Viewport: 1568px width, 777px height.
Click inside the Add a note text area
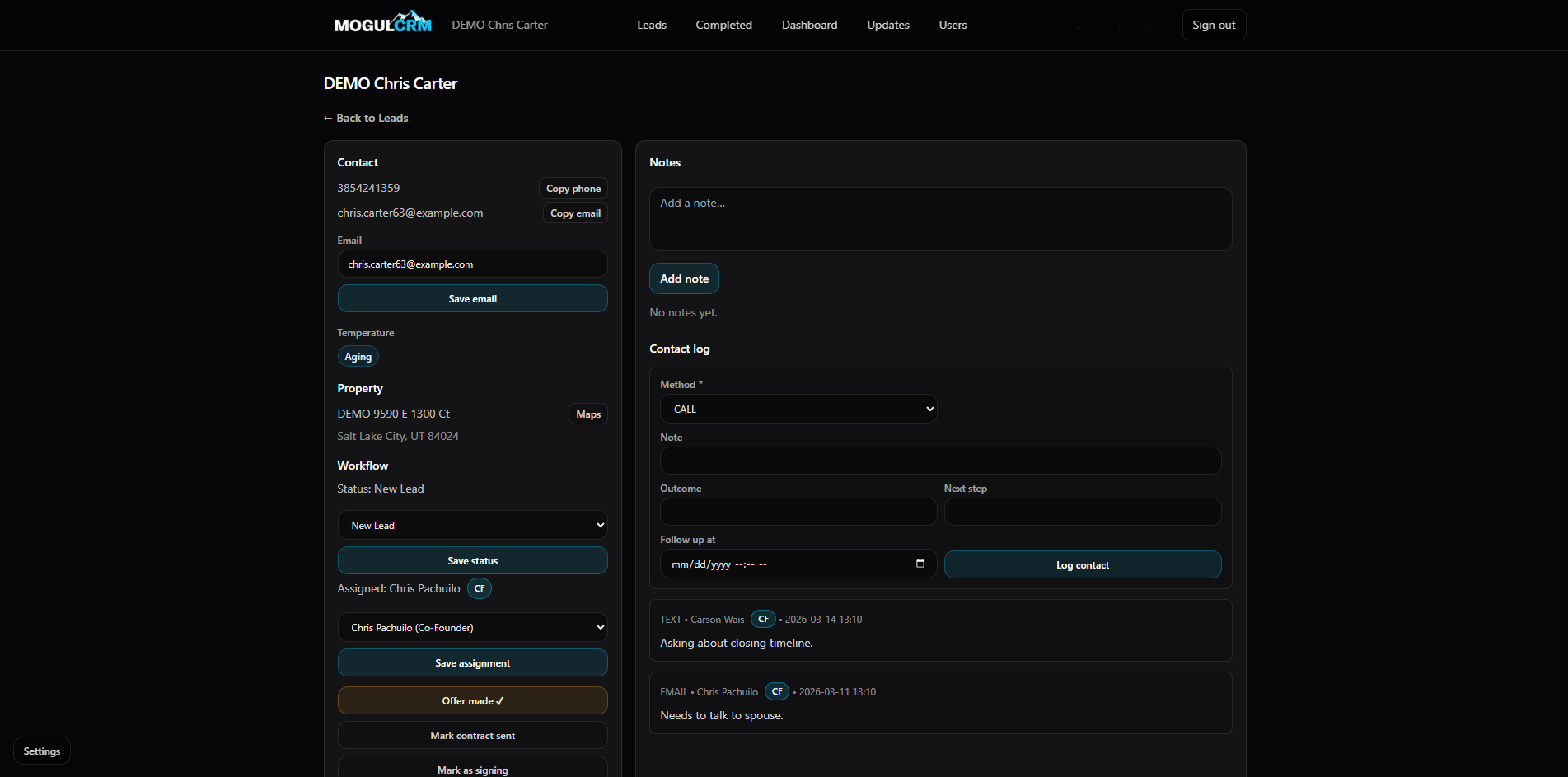click(x=939, y=218)
